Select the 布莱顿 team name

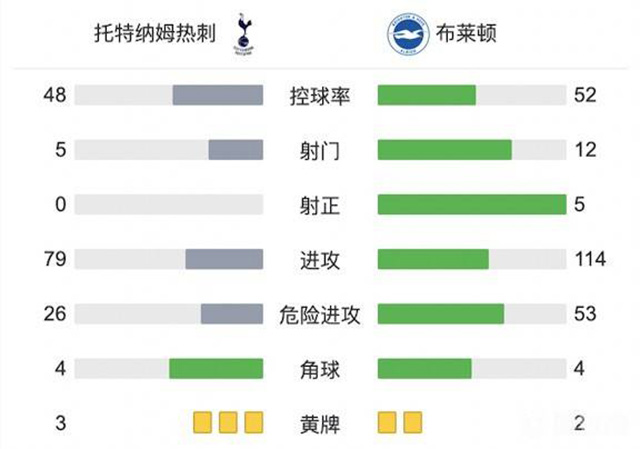pos(466,34)
